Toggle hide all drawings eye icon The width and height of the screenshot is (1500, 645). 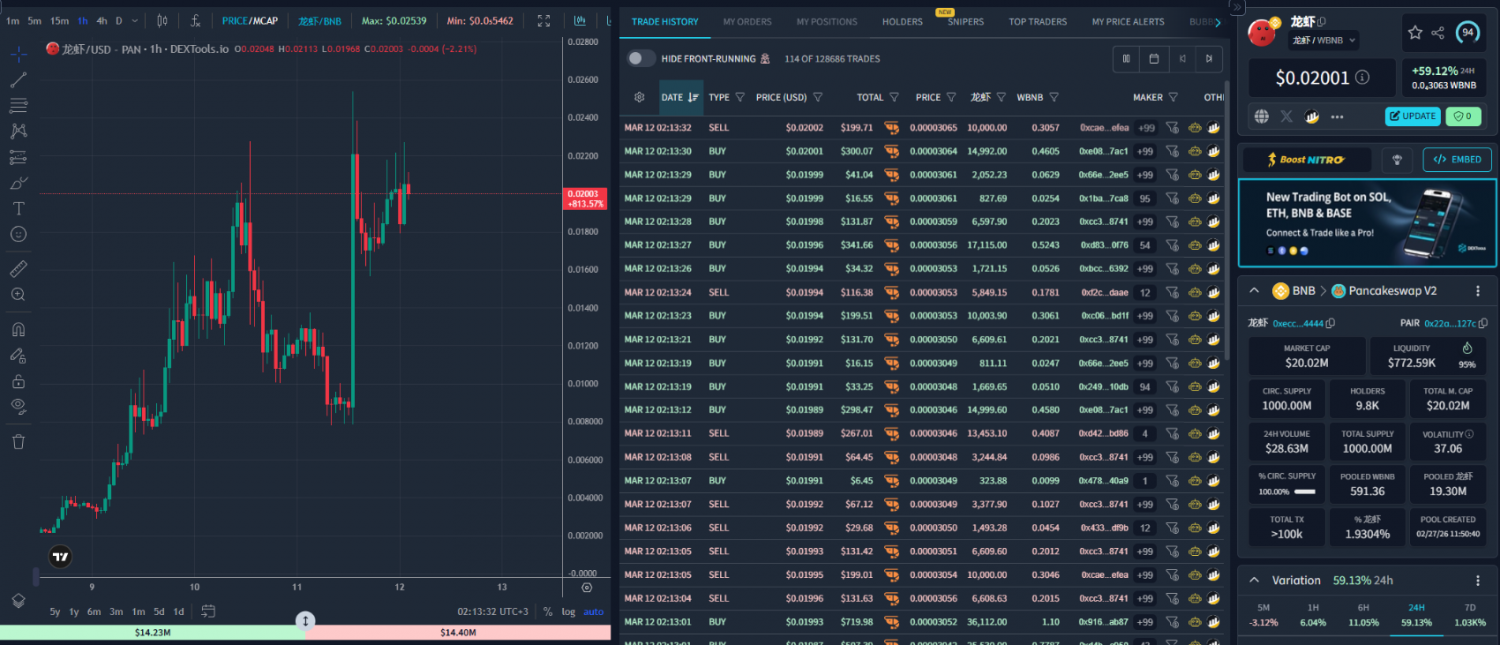click(x=18, y=405)
